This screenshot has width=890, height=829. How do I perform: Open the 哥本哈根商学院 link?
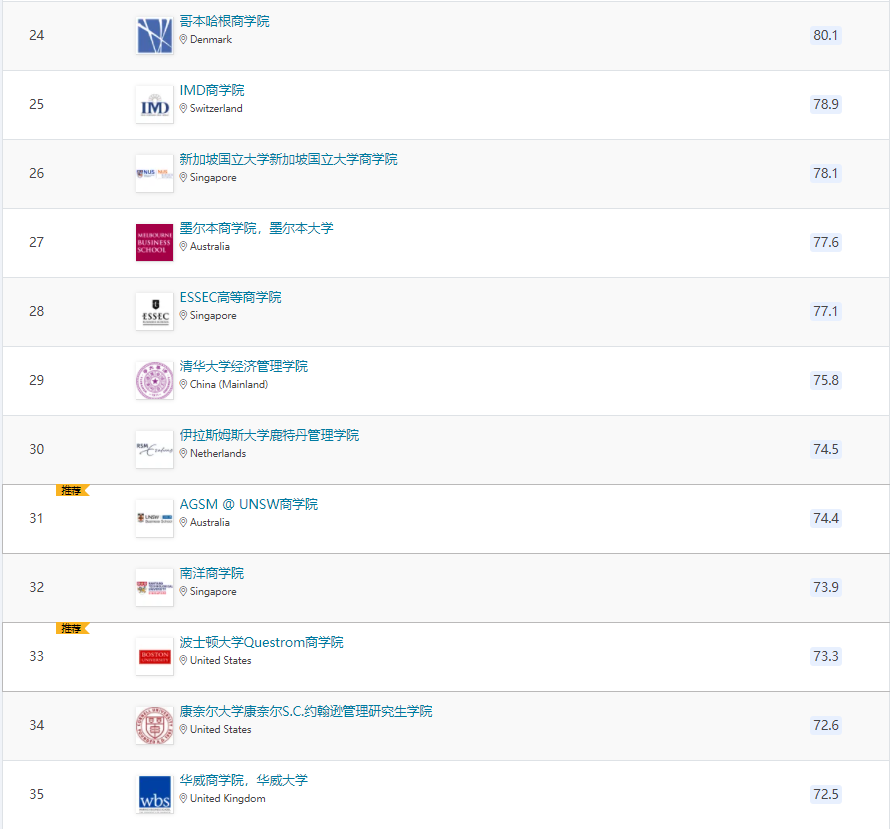(224, 21)
